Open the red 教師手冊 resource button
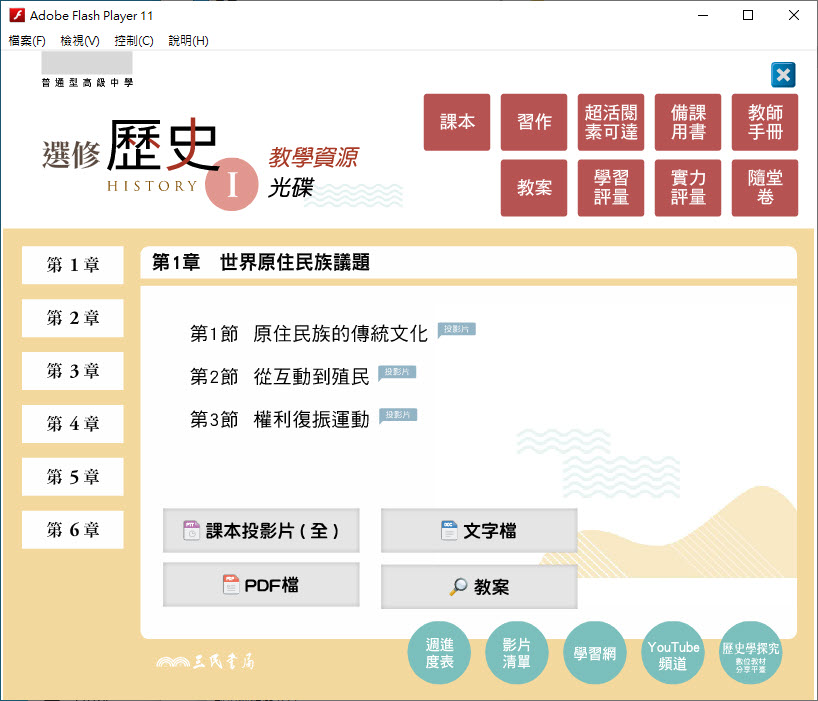Viewport: 818px width, 701px height. click(765, 122)
